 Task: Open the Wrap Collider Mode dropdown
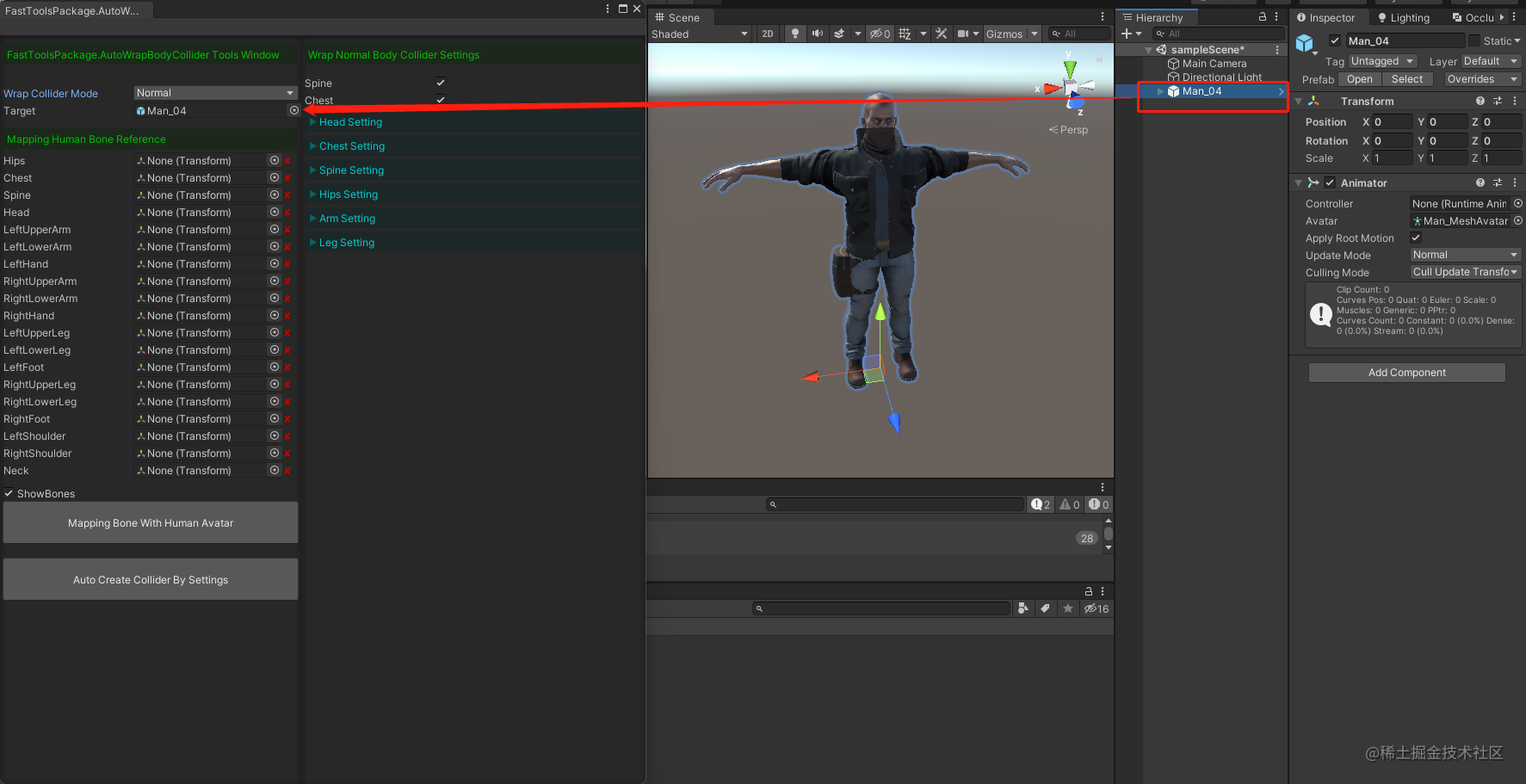pyautogui.click(x=214, y=92)
